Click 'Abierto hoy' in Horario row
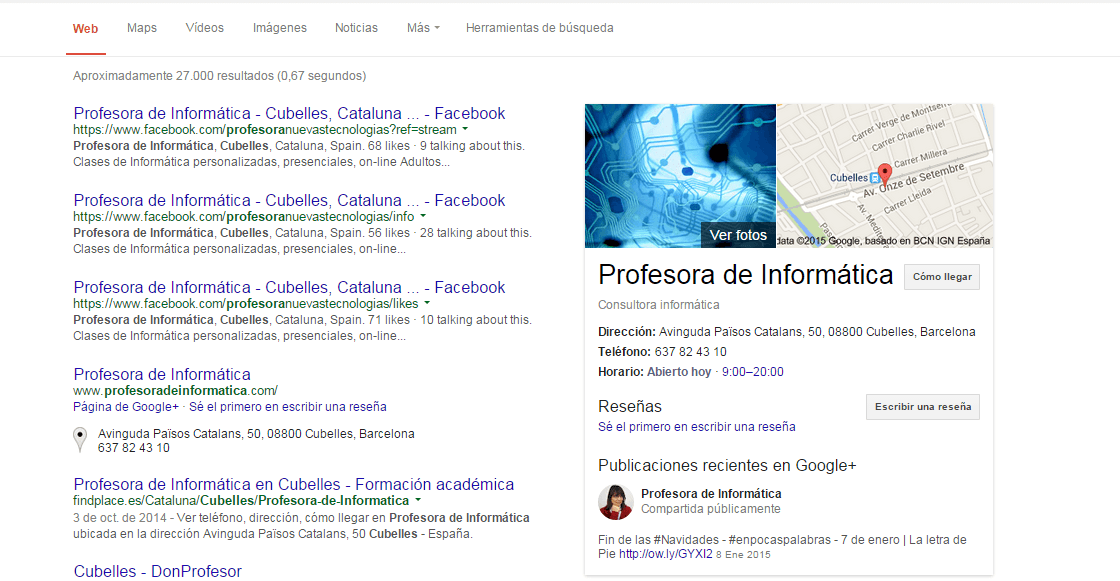The image size is (1120, 581). pyautogui.click(x=679, y=372)
